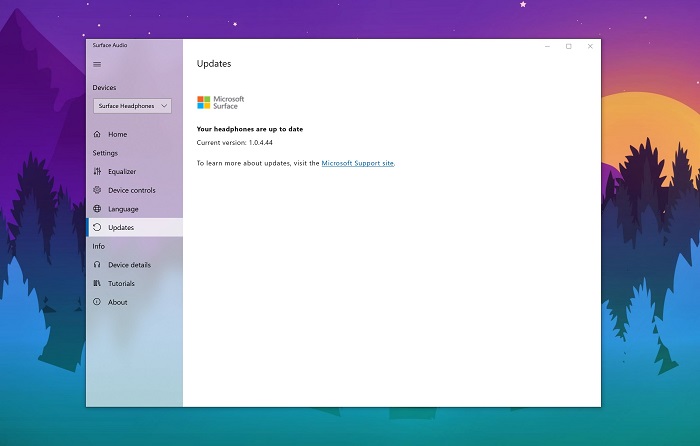Select the Device details text label
The width and height of the screenshot is (700, 446).
[x=130, y=265]
